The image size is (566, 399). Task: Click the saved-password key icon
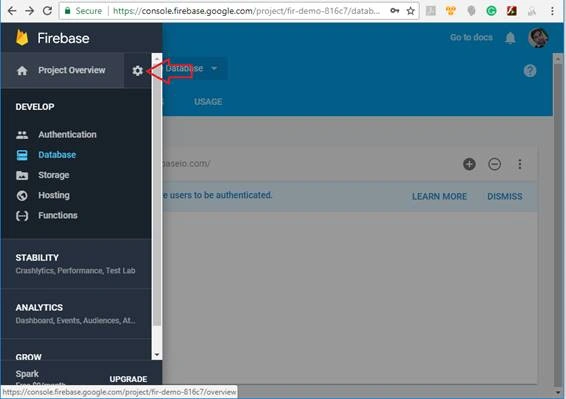pyautogui.click(x=395, y=11)
